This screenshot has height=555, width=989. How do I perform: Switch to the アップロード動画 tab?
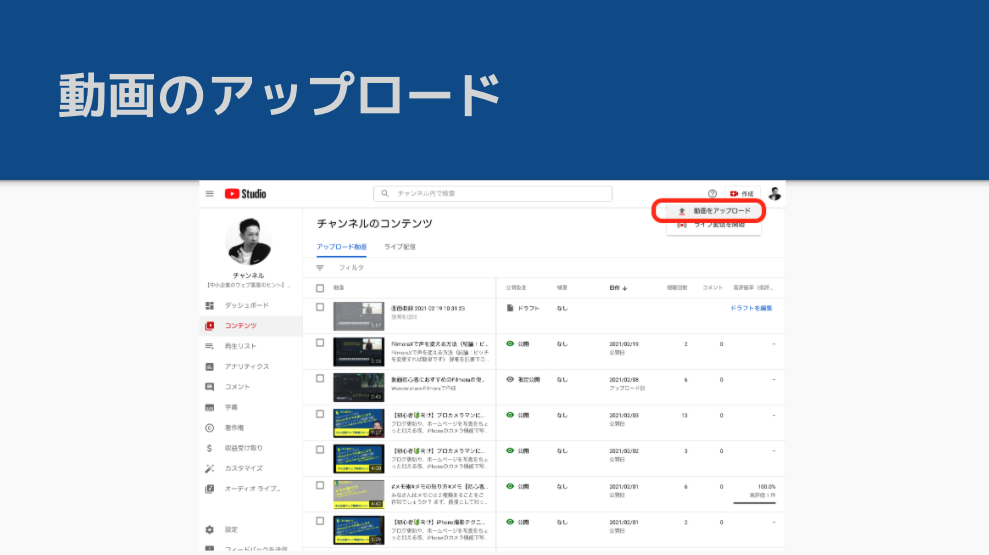[341, 247]
